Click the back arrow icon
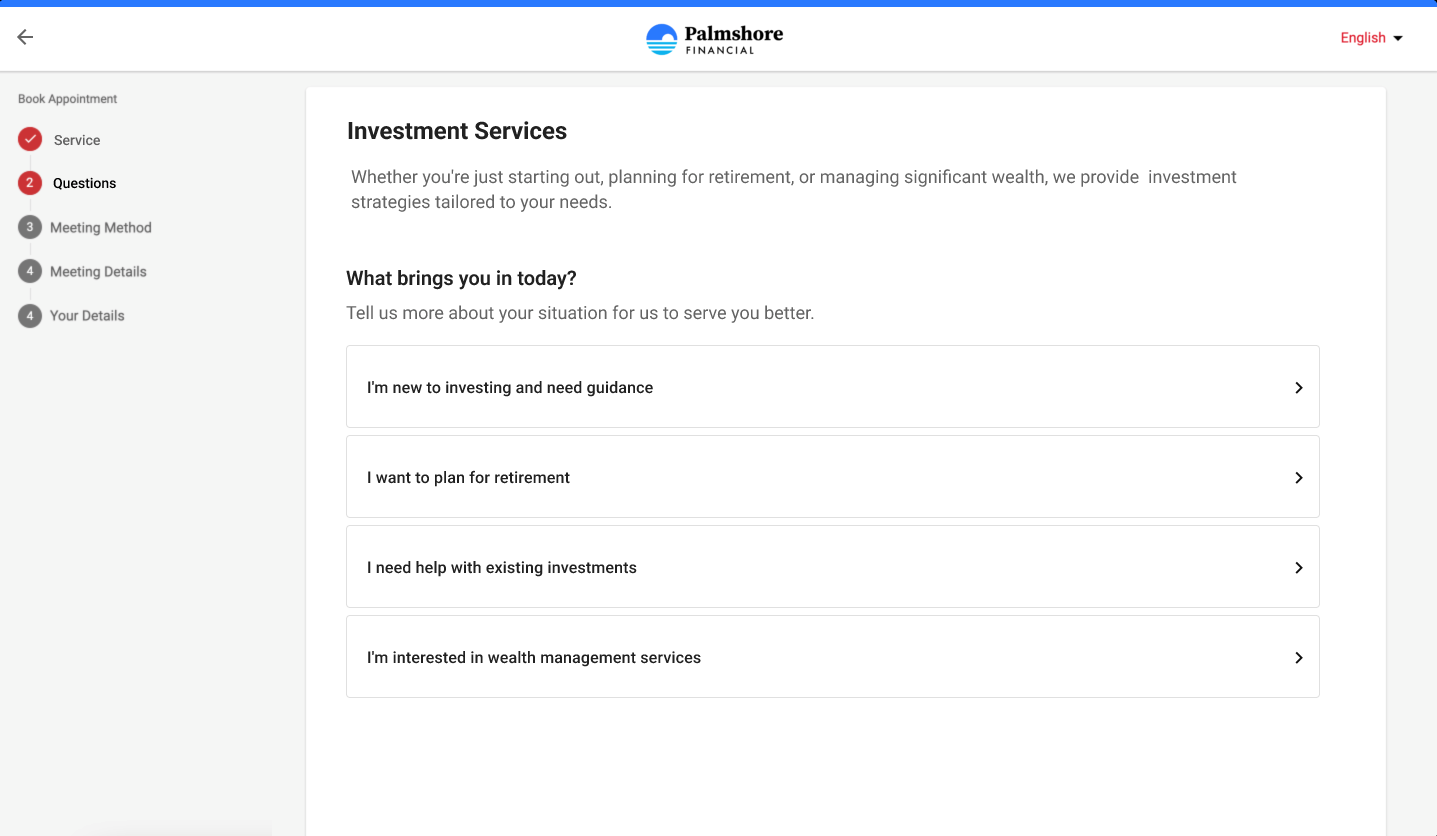The height and width of the screenshot is (836, 1437). (x=25, y=37)
